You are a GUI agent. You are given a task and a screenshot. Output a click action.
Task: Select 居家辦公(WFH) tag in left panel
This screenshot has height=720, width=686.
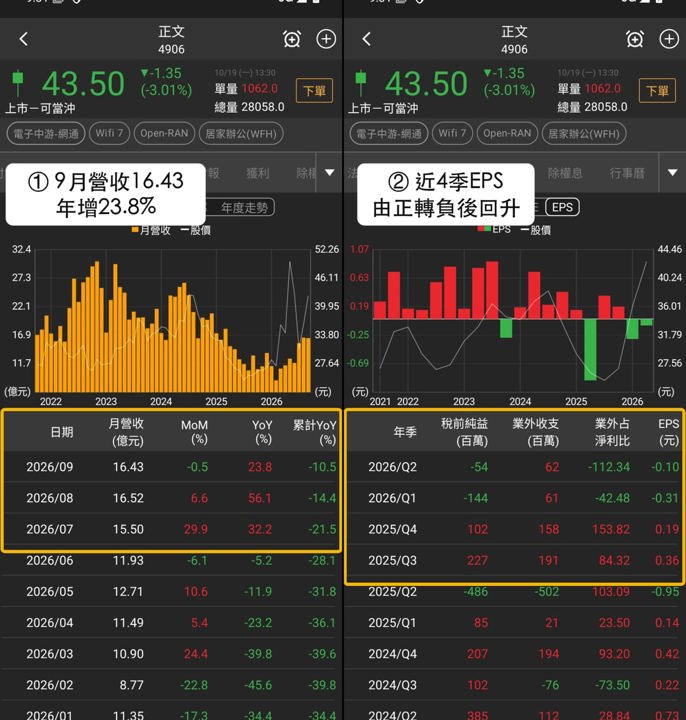pos(241,134)
